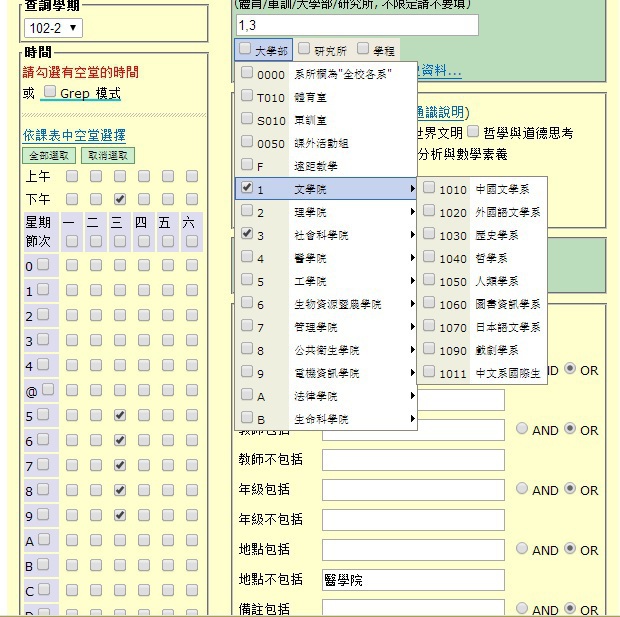Select menu entry T010 體育室
Screen dimensions: 620x617
click(x=326, y=97)
